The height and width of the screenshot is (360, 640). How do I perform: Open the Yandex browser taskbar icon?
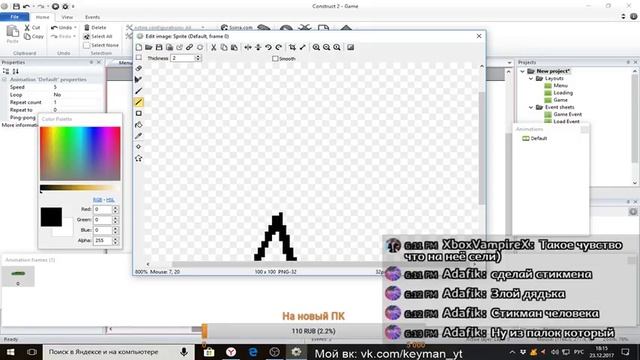point(231,352)
